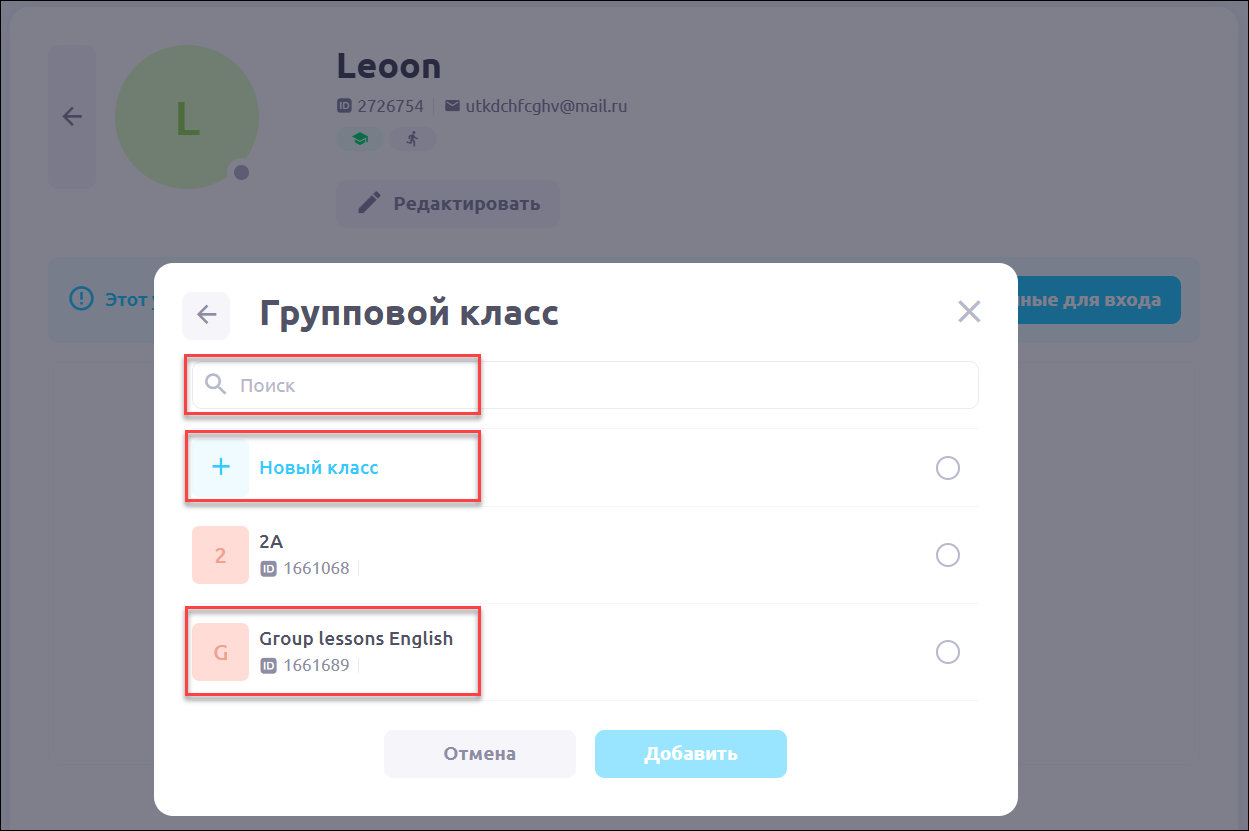Click the 2A class avatar tile
This screenshot has width=1249, height=831.
(x=220, y=555)
